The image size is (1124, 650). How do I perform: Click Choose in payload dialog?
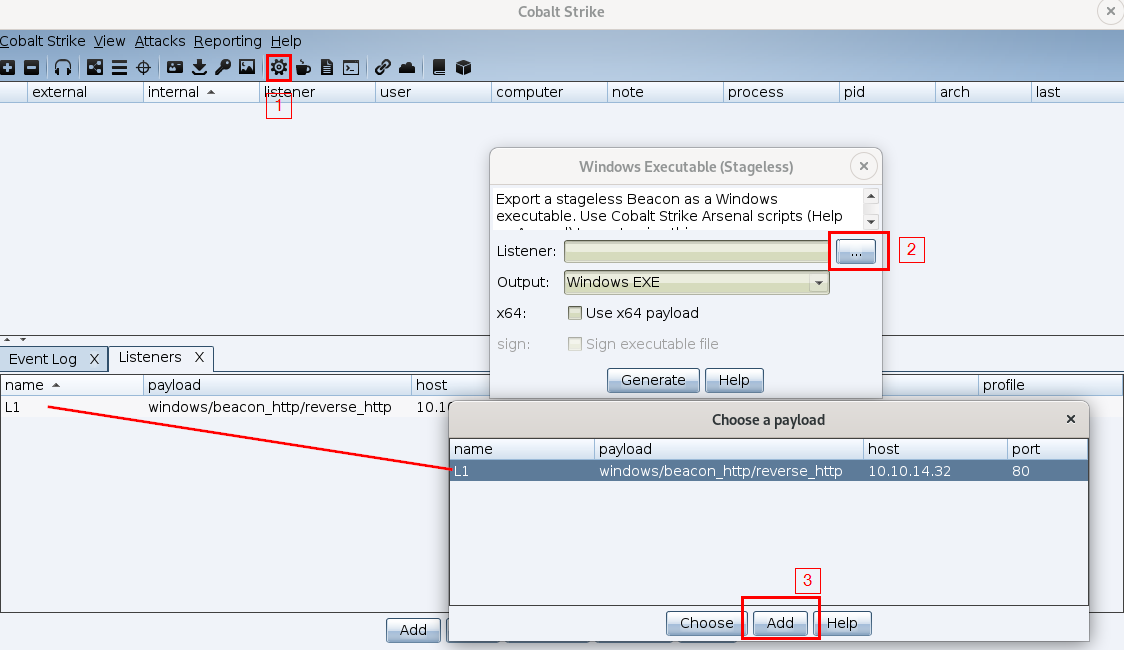[707, 623]
